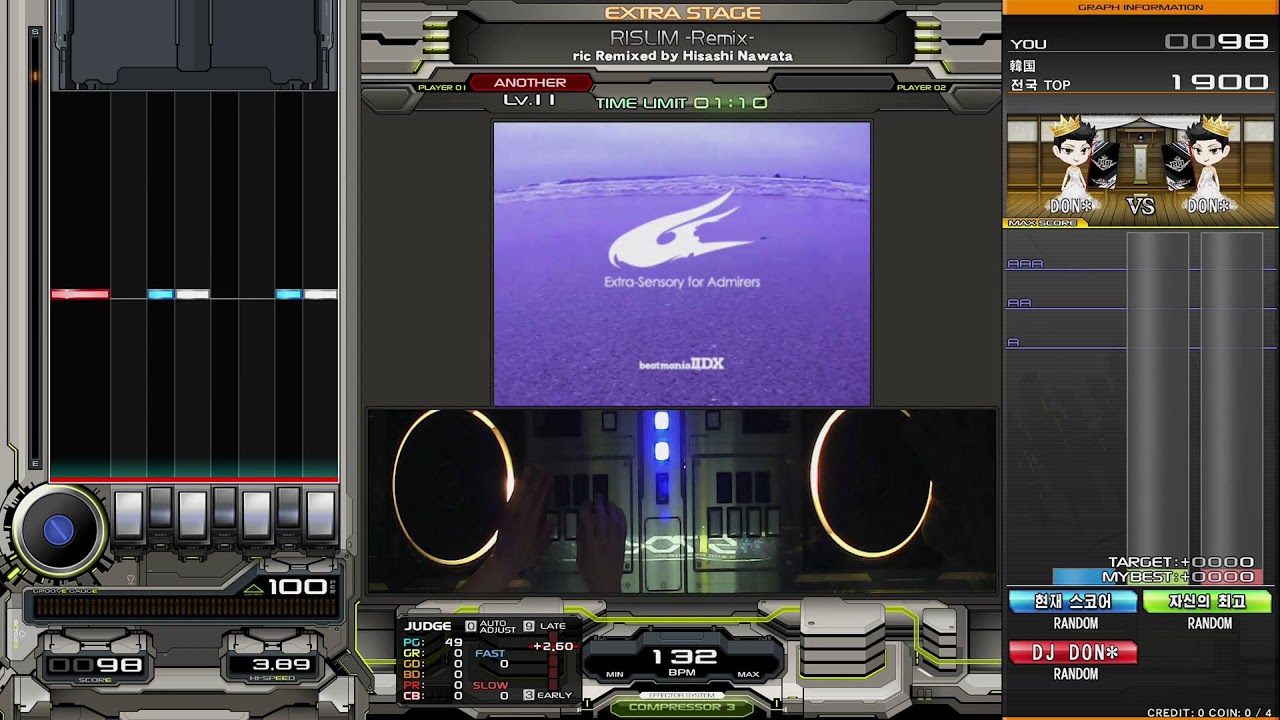The image size is (1280, 720).
Task: Click the MYBEST:+0000 readout
Action: pyautogui.click(x=1178, y=577)
